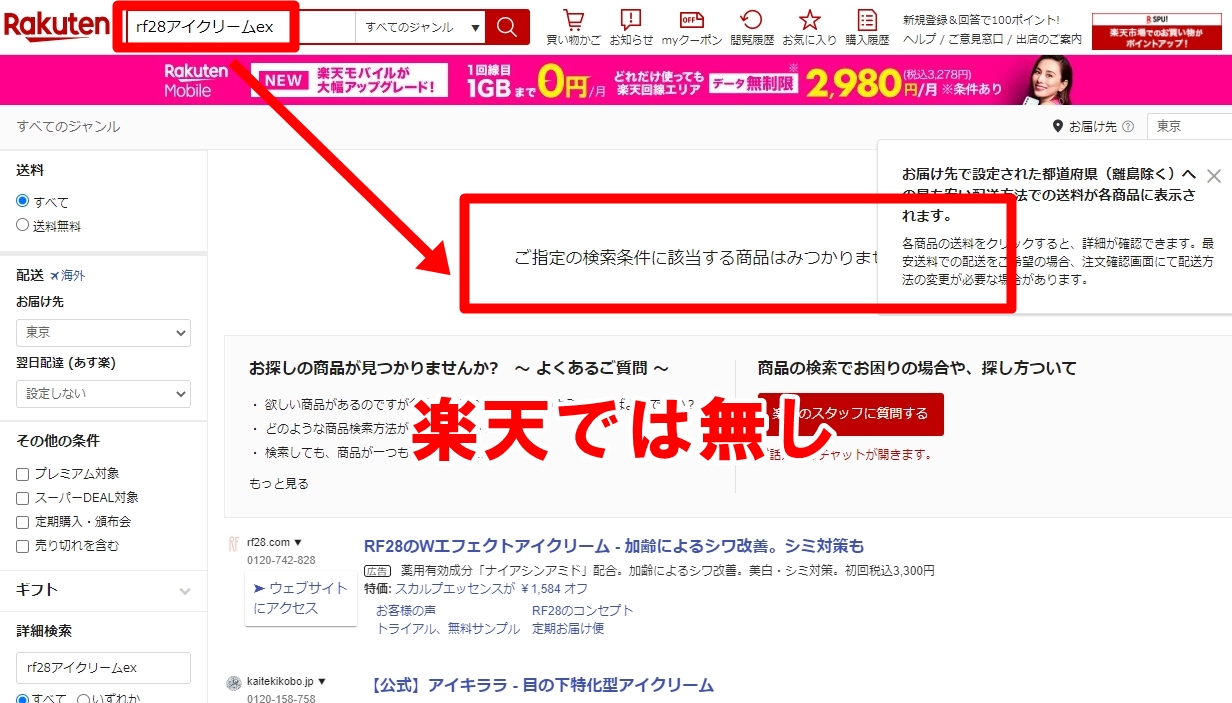The height and width of the screenshot is (703, 1232).
Task: Click the 新規登録＆回答で100ポイント link
Action: 980,19
